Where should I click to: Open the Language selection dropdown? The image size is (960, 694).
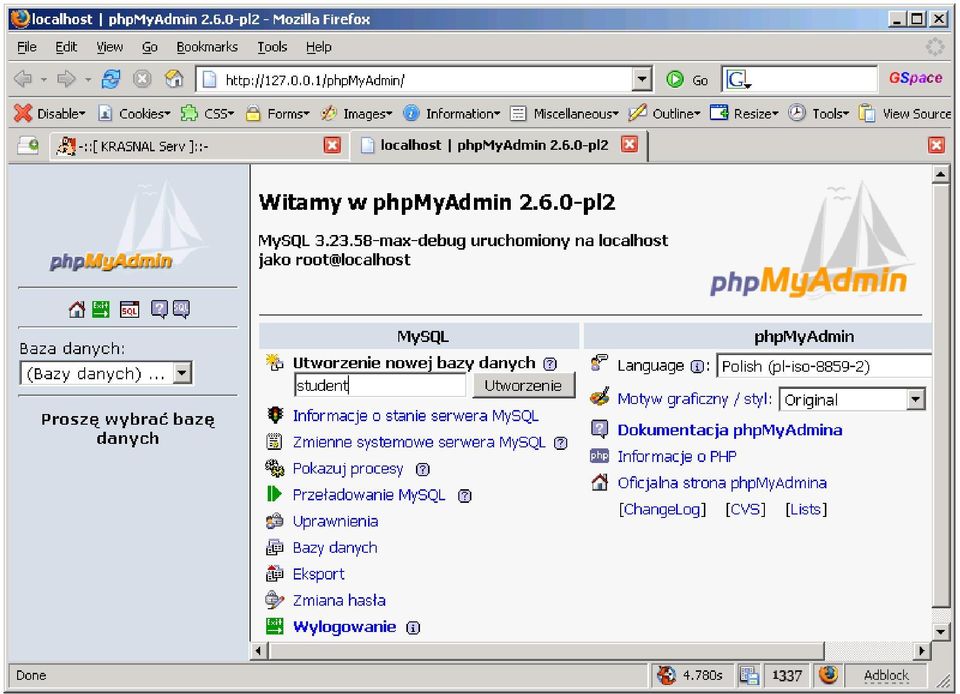tap(824, 367)
